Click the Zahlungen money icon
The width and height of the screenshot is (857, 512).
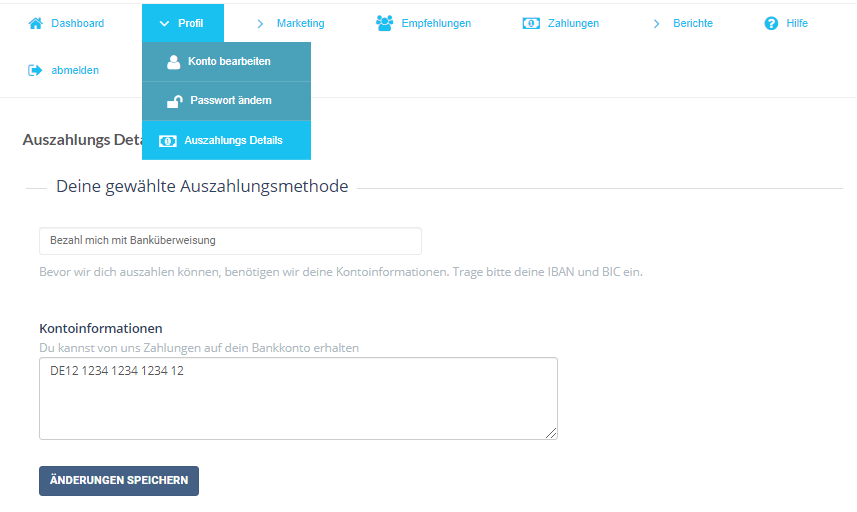pyautogui.click(x=531, y=23)
